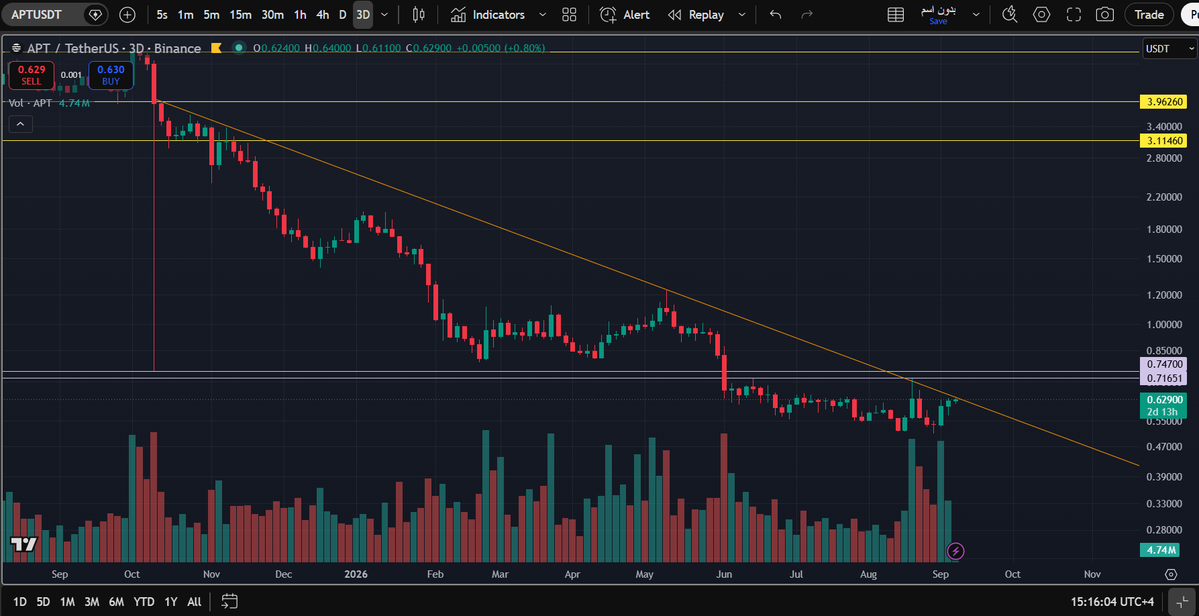Viewport: 1199px width, 616px height.
Task: Open the layout setup grid icon
Action: (x=895, y=15)
